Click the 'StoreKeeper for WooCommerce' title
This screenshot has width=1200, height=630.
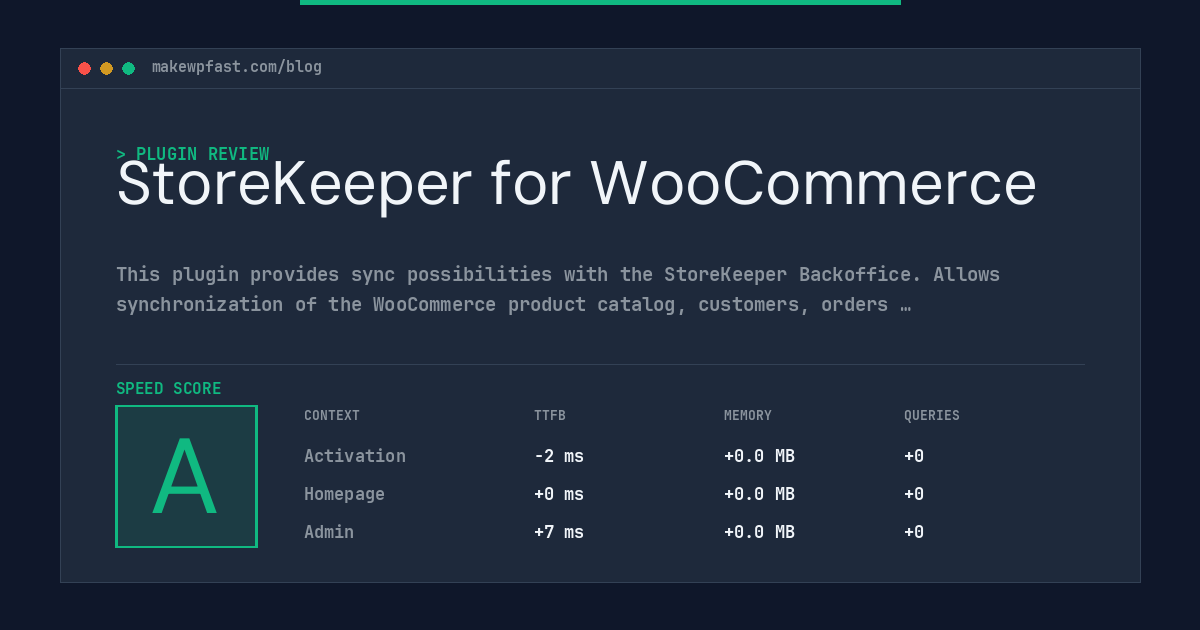point(576,185)
